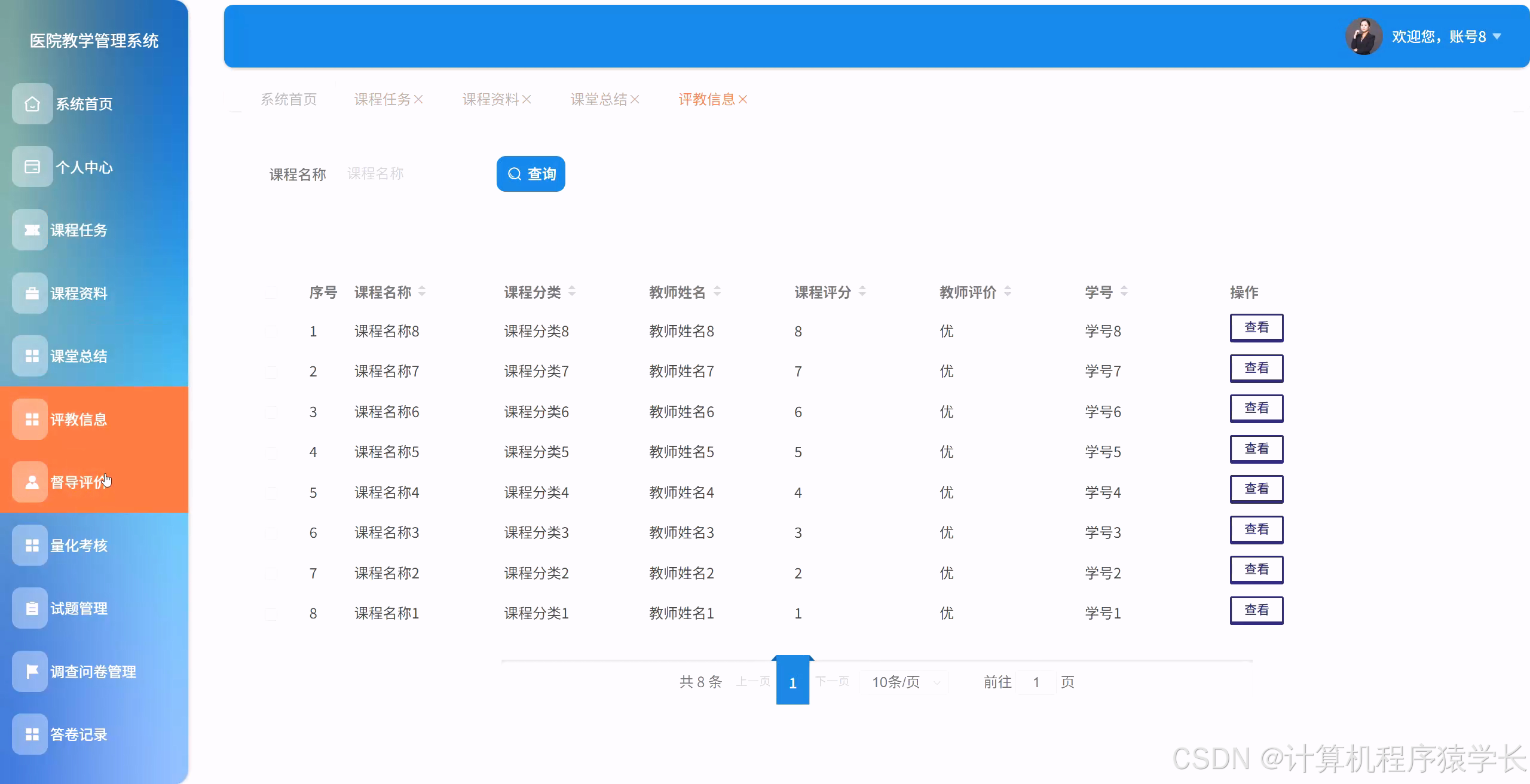The width and height of the screenshot is (1530, 784).
Task: Sort table by 课程分类 column arrows
Action: 572,292
